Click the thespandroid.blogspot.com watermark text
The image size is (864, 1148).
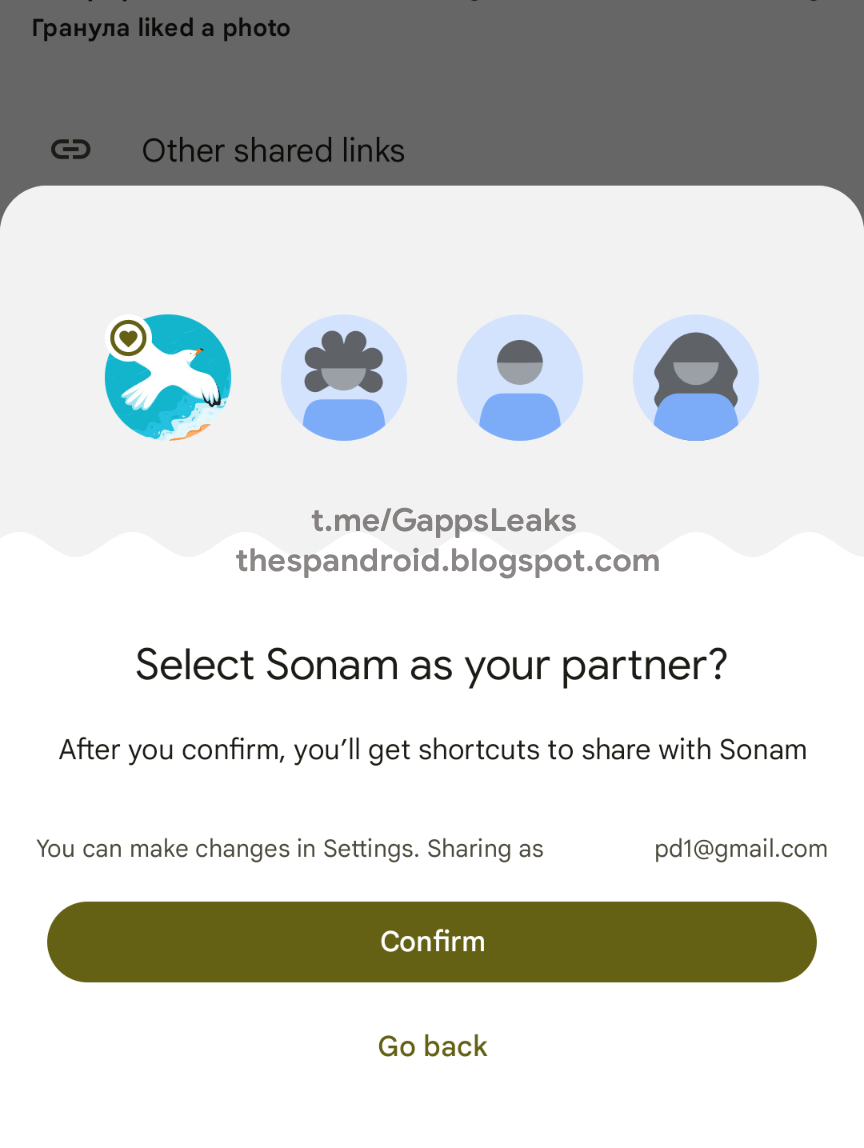(447, 561)
